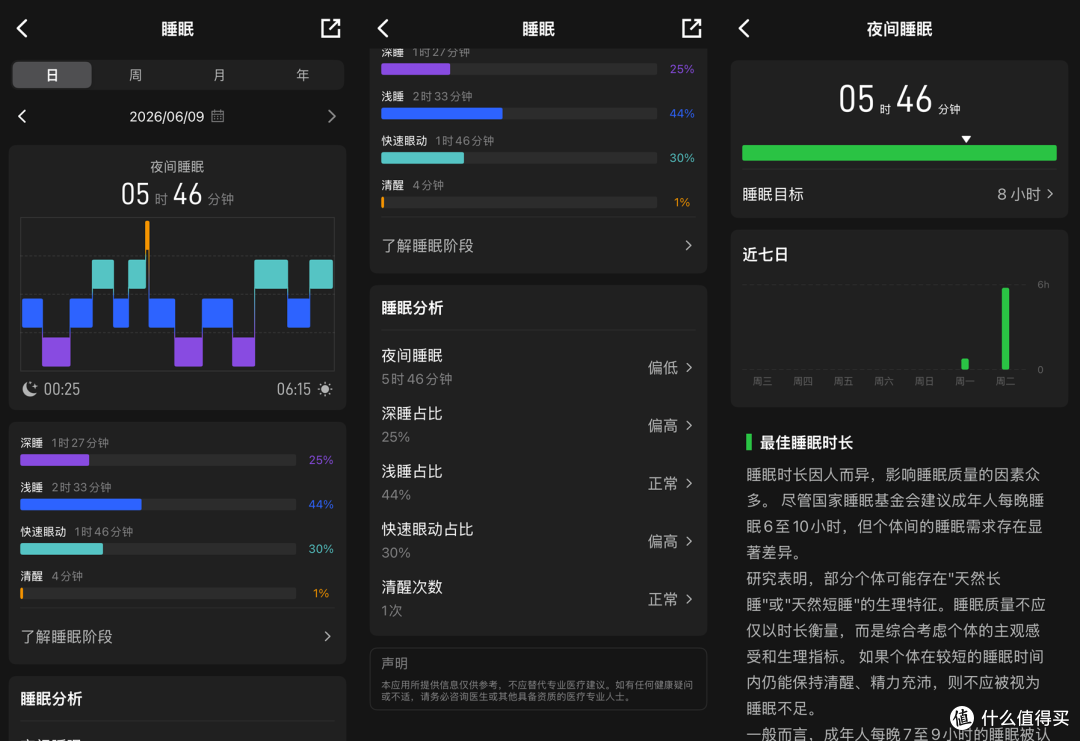Tap the 周一 small green bar in chart
The image size is (1080, 741).
coord(965,364)
